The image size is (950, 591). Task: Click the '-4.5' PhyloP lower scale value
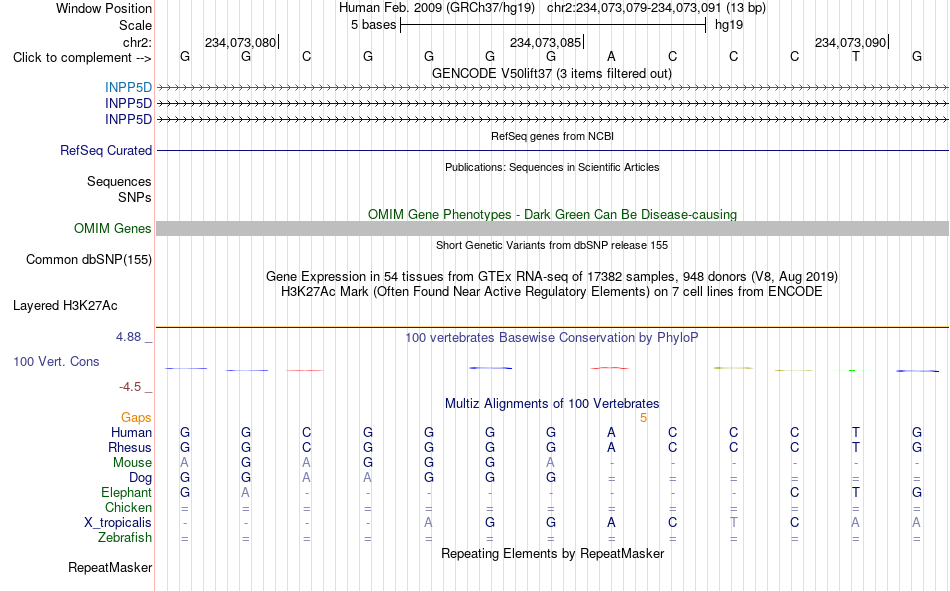[130, 387]
